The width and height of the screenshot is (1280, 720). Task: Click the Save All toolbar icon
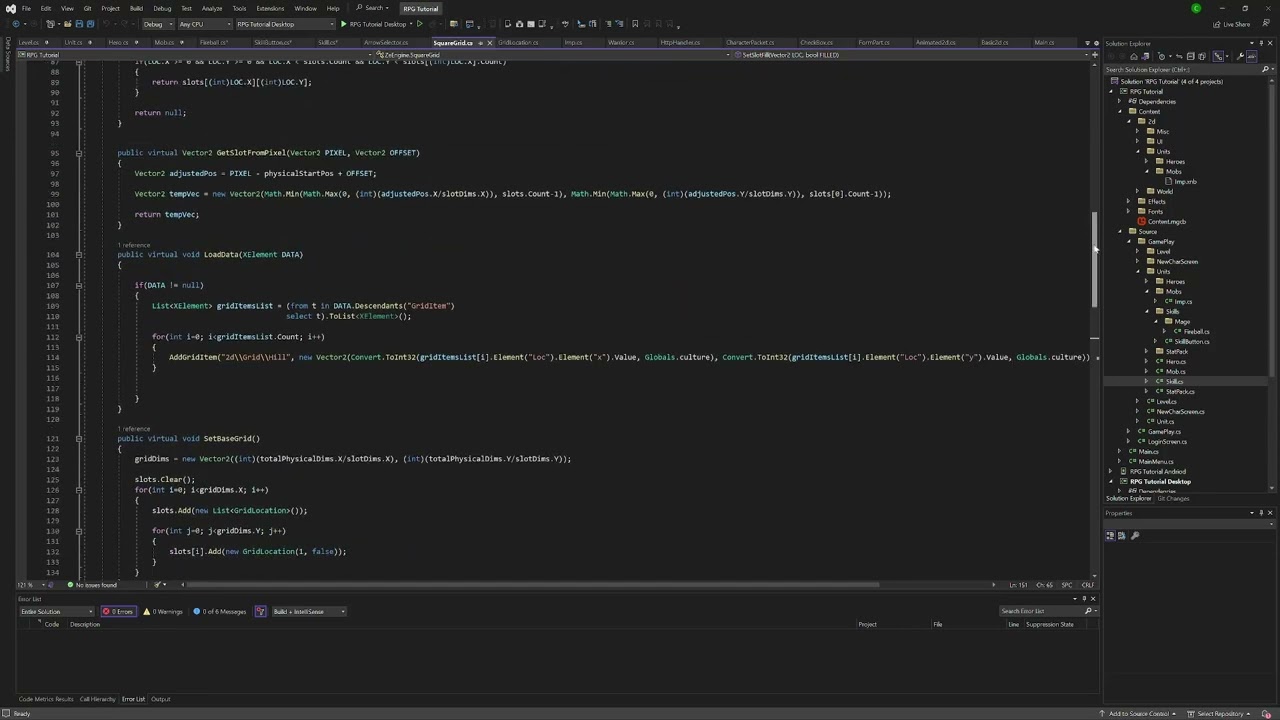[90, 24]
